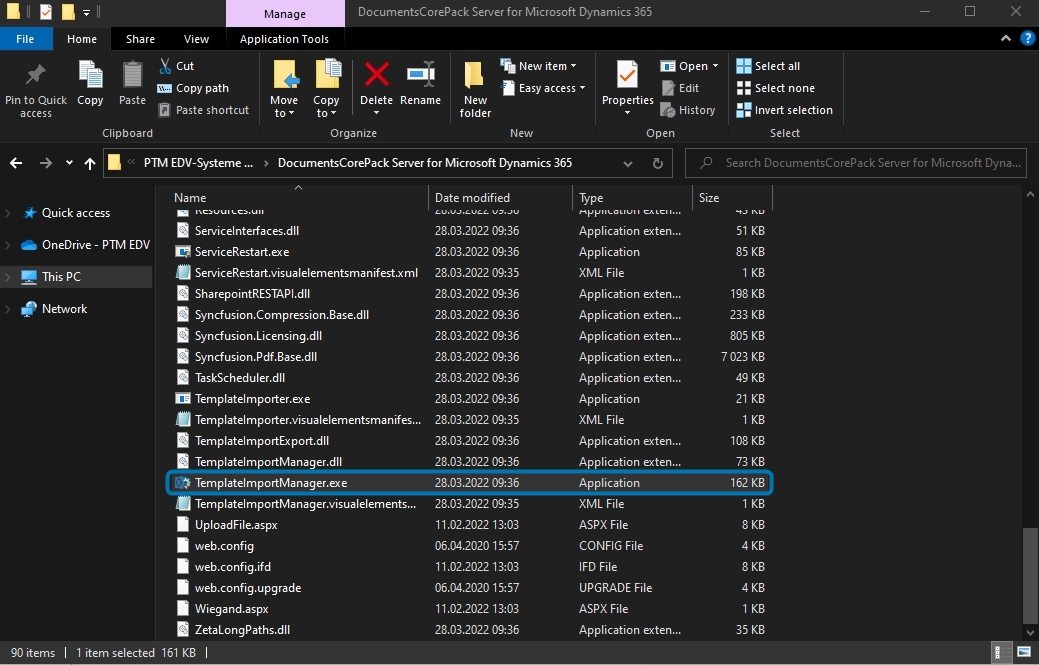The height and width of the screenshot is (665, 1039).
Task: Click Paste shortcut option
Action: pos(203,110)
